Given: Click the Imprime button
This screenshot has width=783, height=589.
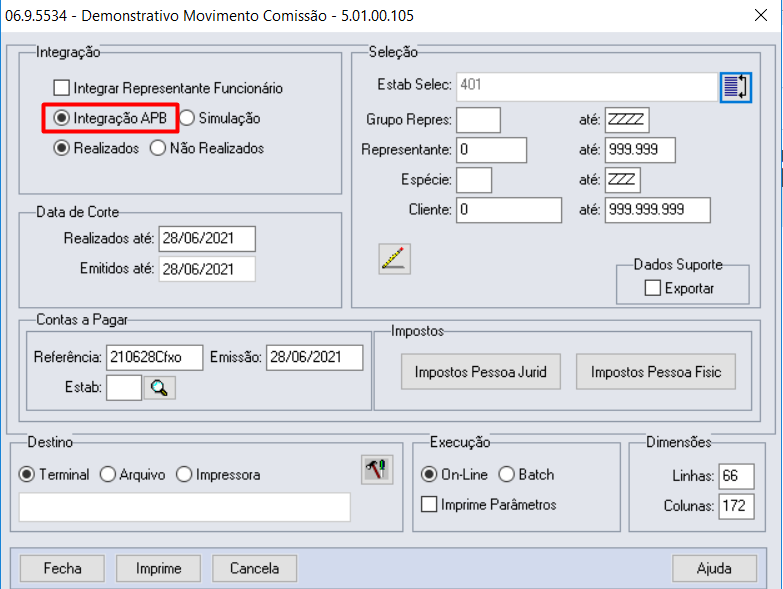Looking at the screenshot, I should pyautogui.click(x=158, y=569).
